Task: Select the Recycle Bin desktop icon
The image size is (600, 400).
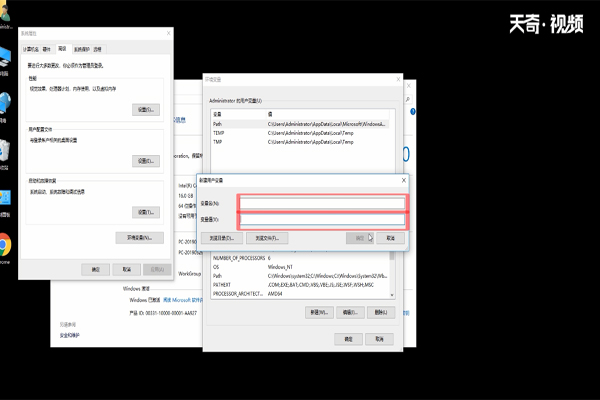Action: (x=4, y=151)
